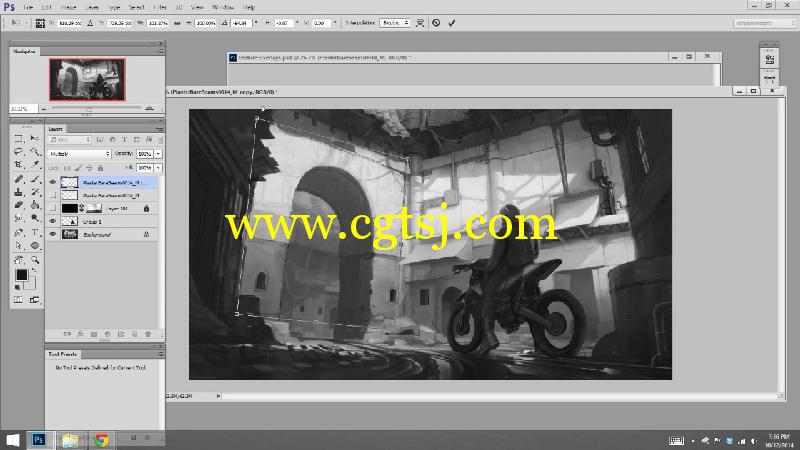Toggle lock layer position

89,168
